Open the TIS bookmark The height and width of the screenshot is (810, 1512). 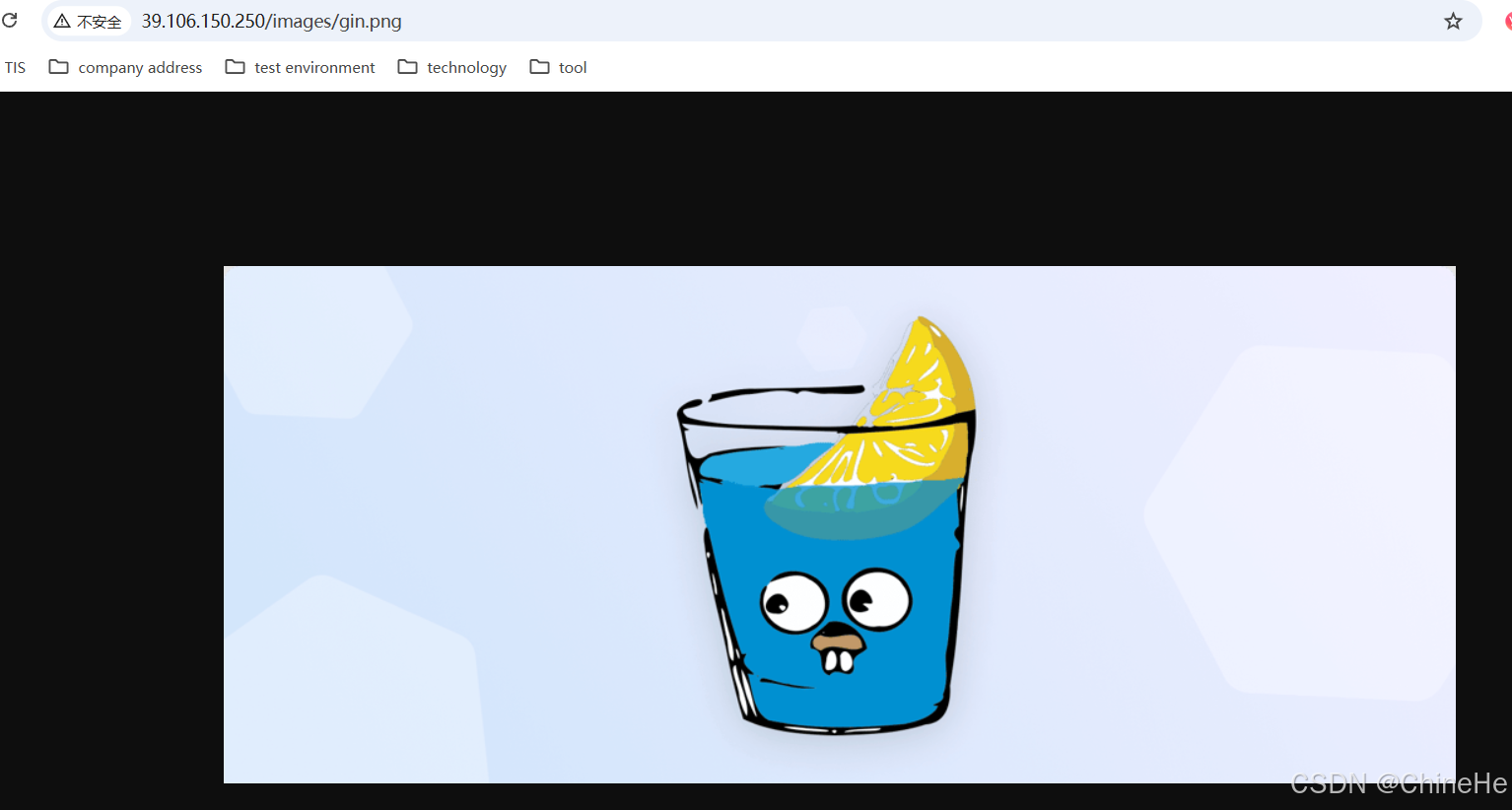[15, 67]
